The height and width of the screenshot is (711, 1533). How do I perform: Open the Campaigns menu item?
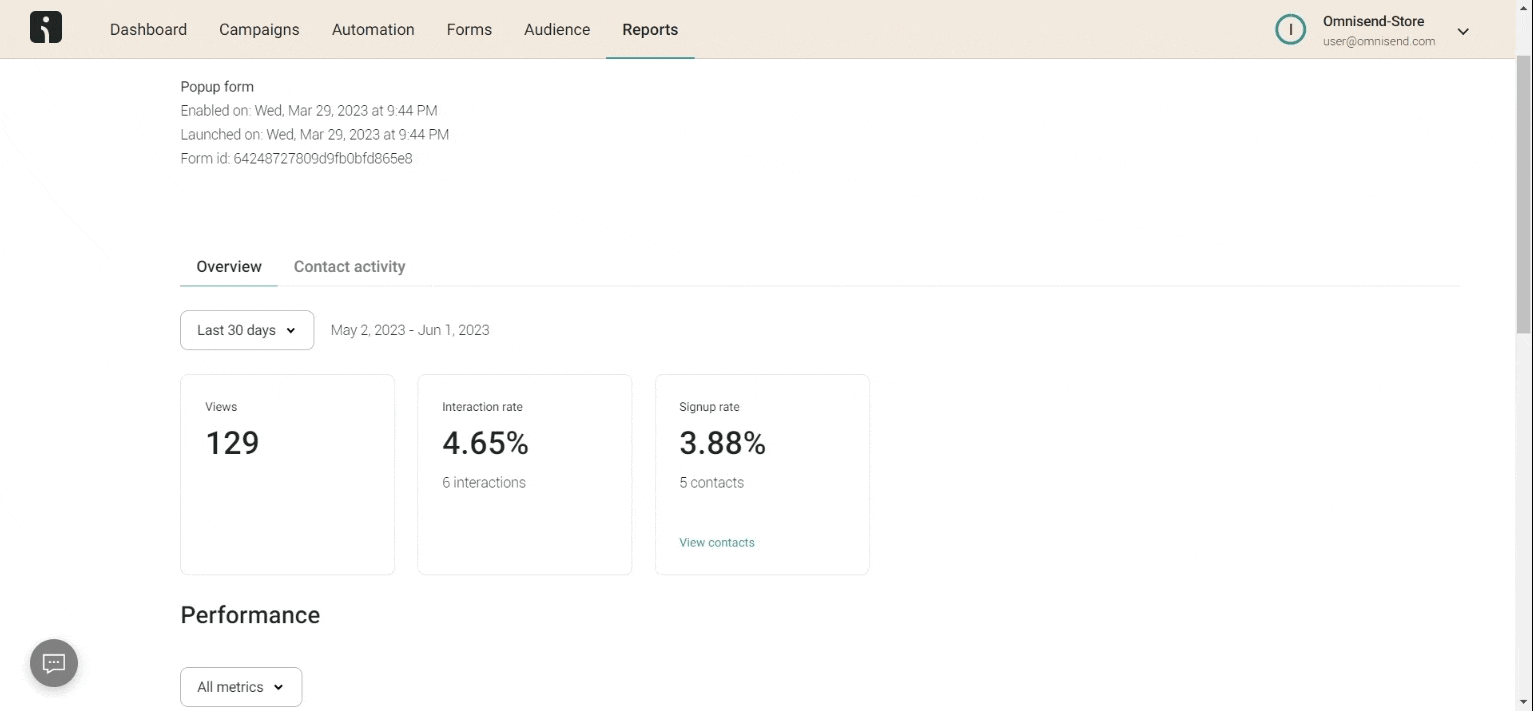pyautogui.click(x=259, y=30)
